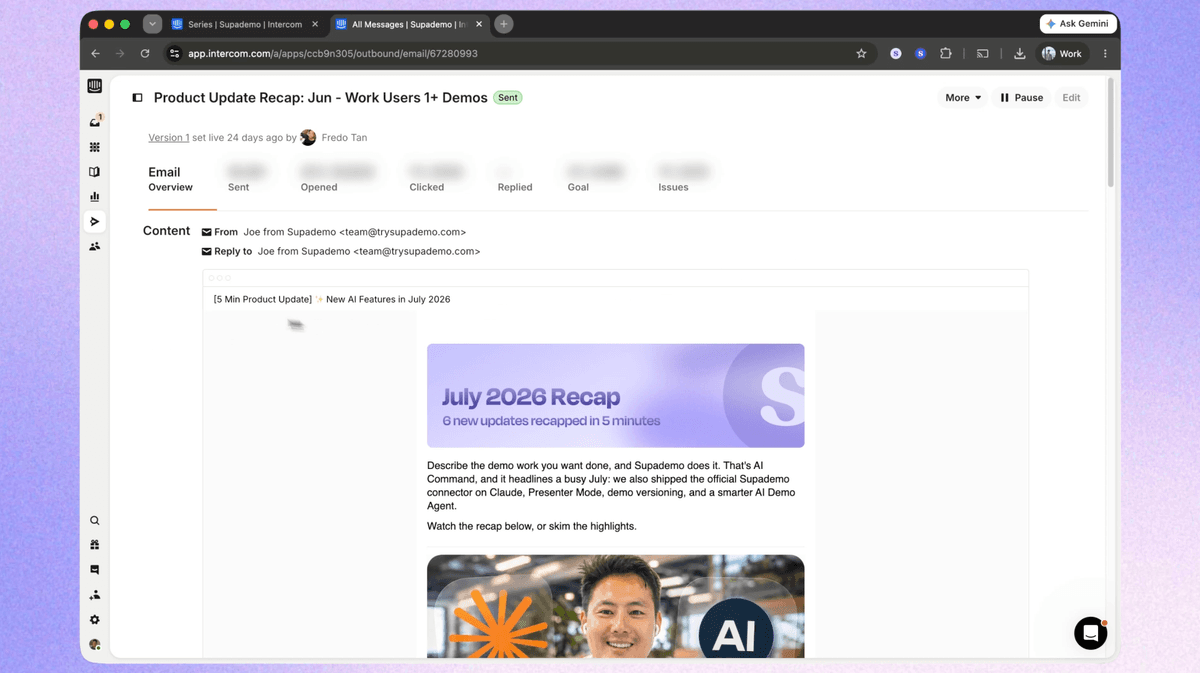Select the Email Overview tab
Screen dimensions: 1200x673
(170, 179)
